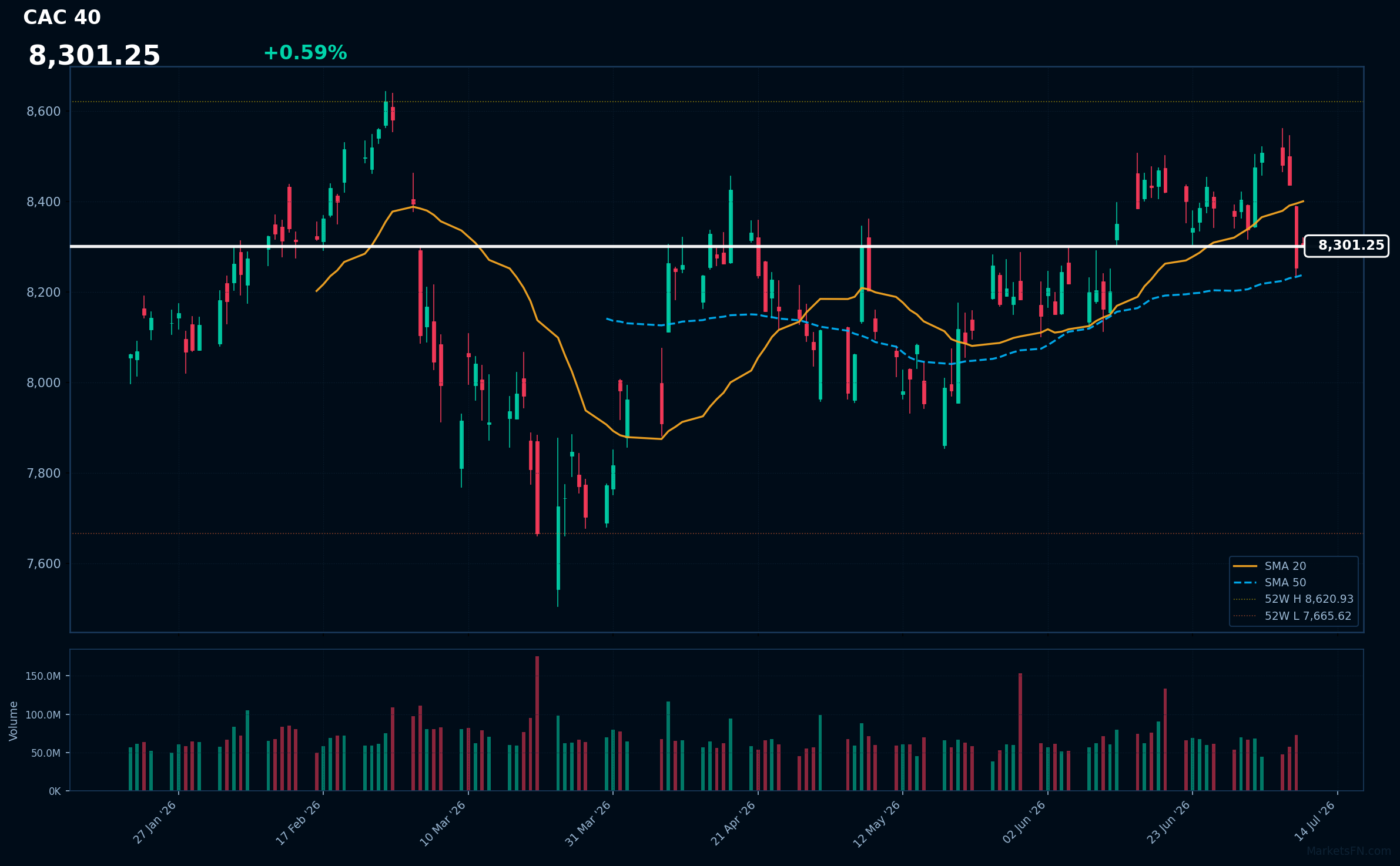Click the SMA 20 legend label
The image size is (1400, 866).
(1285, 566)
